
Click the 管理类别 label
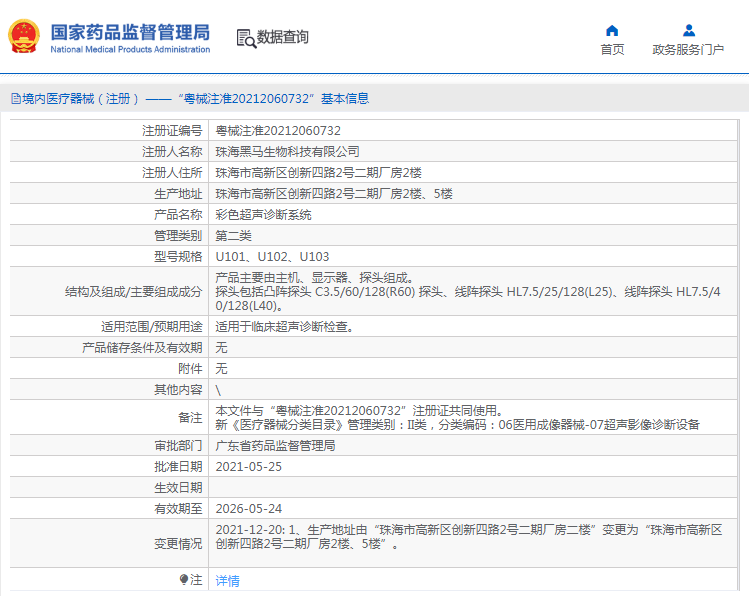pyautogui.click(x=178, y=236)
